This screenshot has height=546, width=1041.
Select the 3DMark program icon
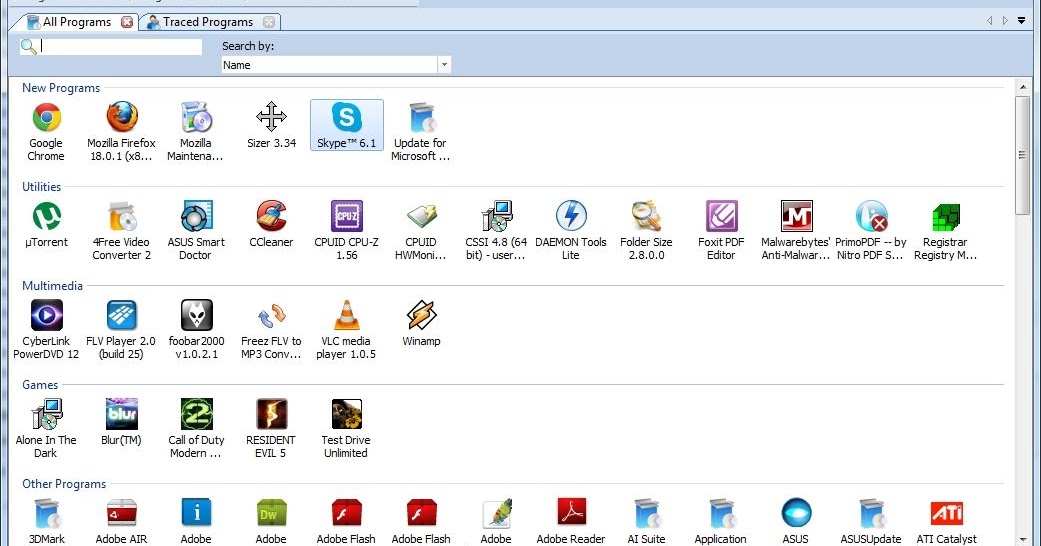(46, 513)
